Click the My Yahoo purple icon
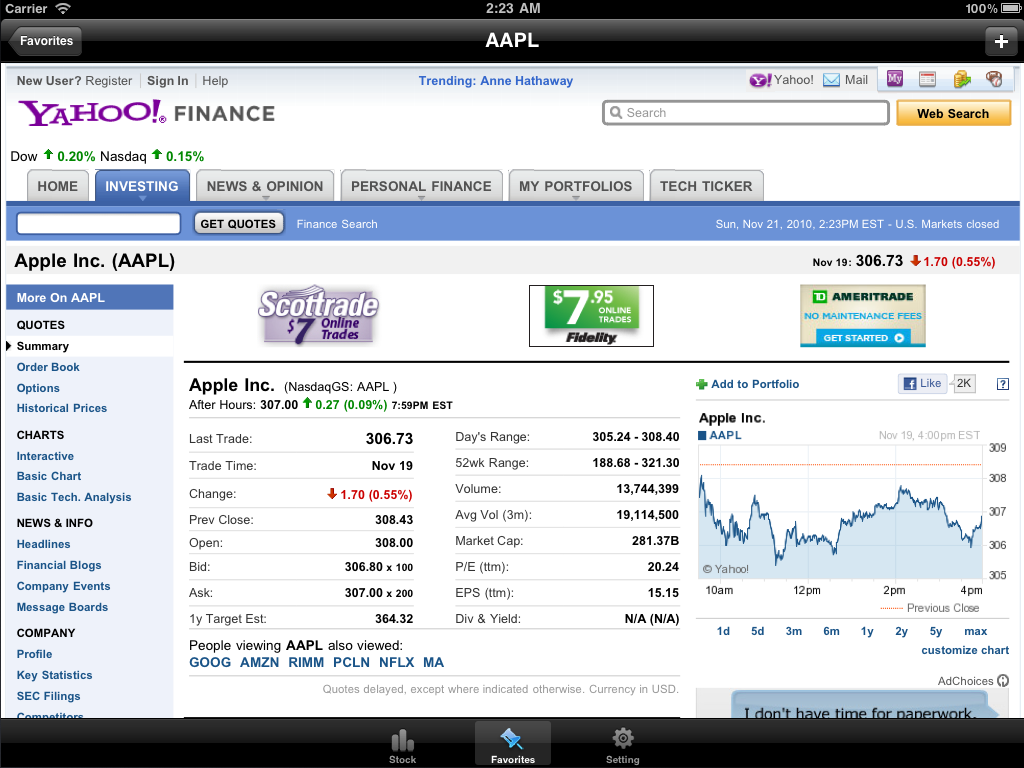 click(895, 79)
